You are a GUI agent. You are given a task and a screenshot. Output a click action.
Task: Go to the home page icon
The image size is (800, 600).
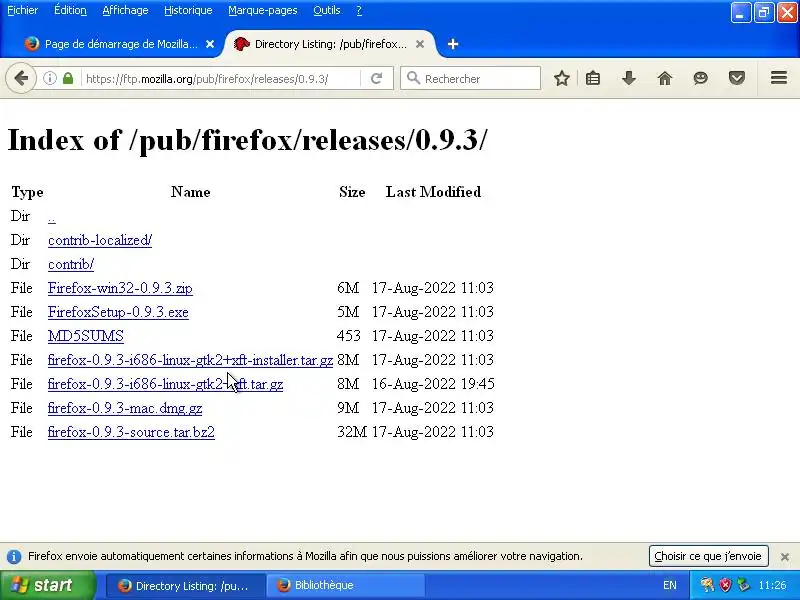coord(665,79)
